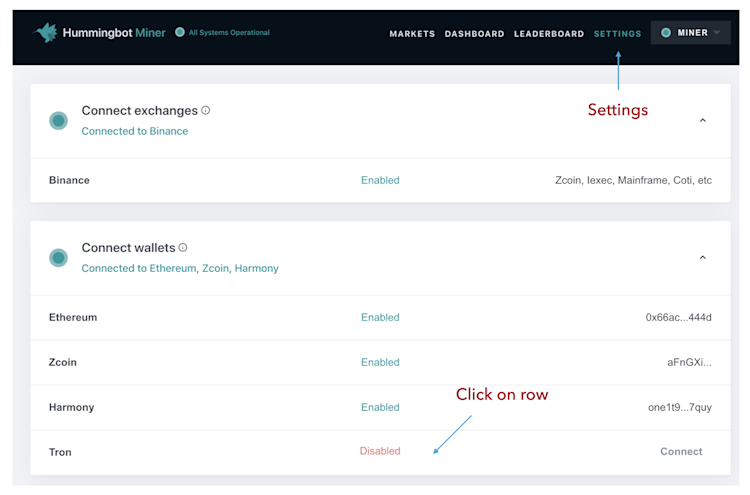Open info icon beside Connect wallets
750x495 pixels.
[x=183, y=247]
